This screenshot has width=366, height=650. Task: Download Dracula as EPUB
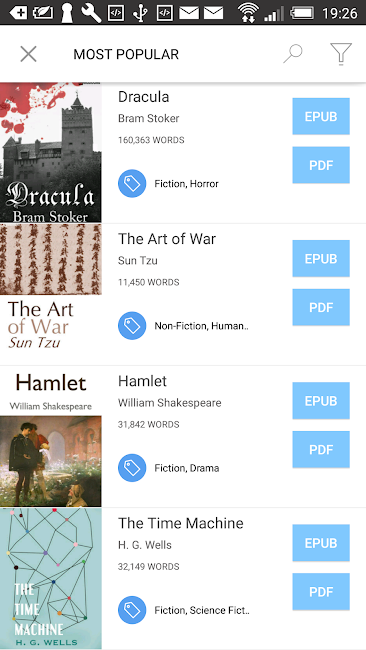[321, 116]
